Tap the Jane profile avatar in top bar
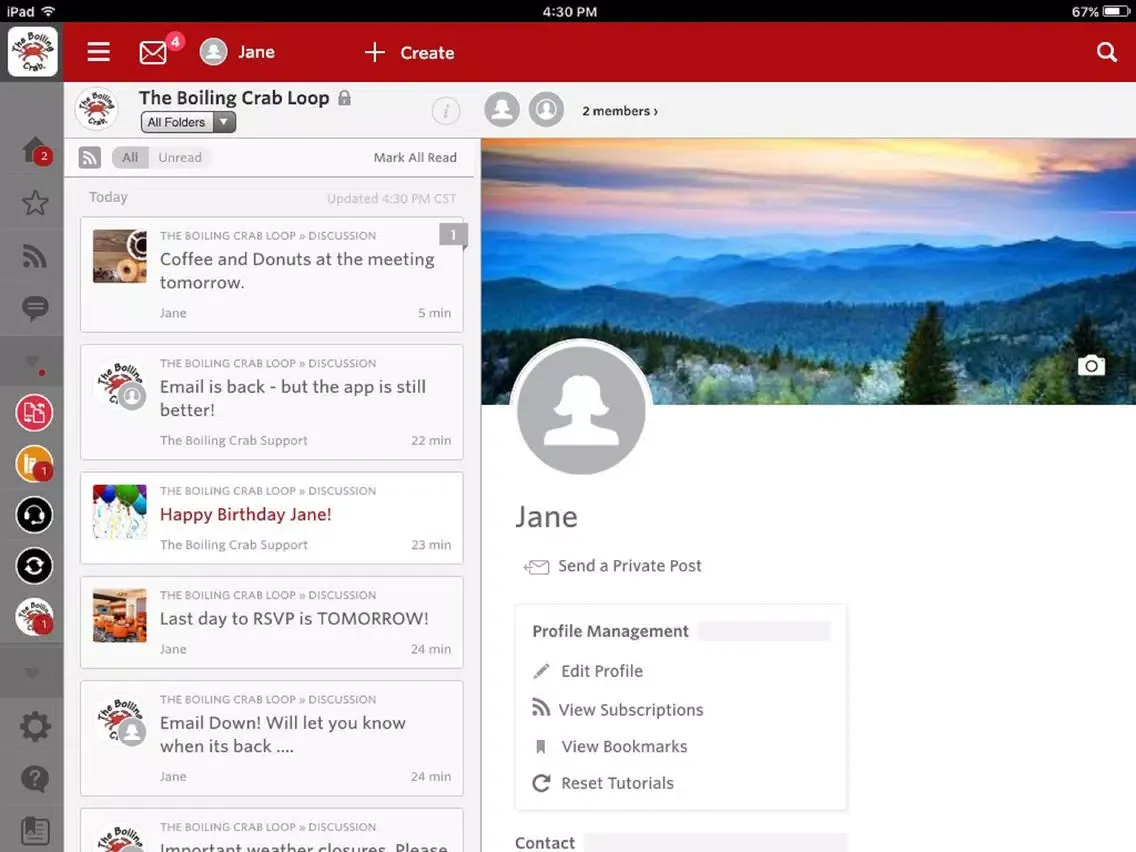The image size is (1136, 852). pos(213,52)
